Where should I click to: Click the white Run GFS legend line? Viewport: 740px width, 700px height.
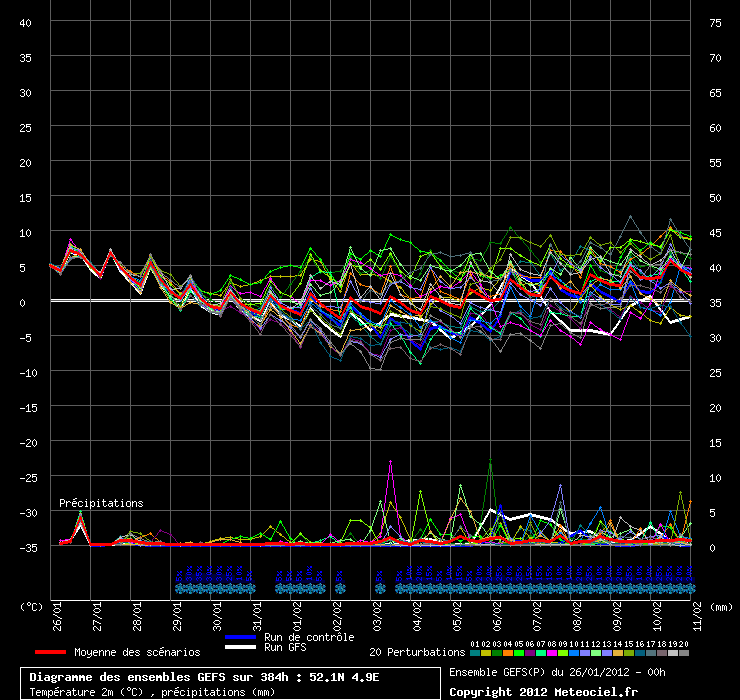click(241, 647)
